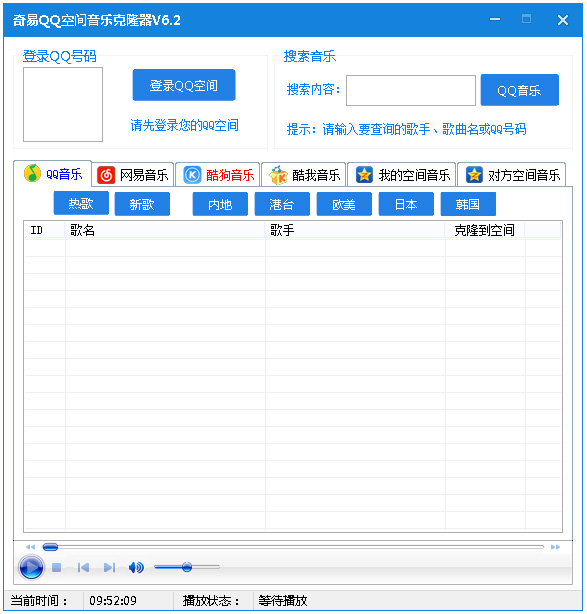Open the 网易音乐 tab

click(x=133, y=175)
